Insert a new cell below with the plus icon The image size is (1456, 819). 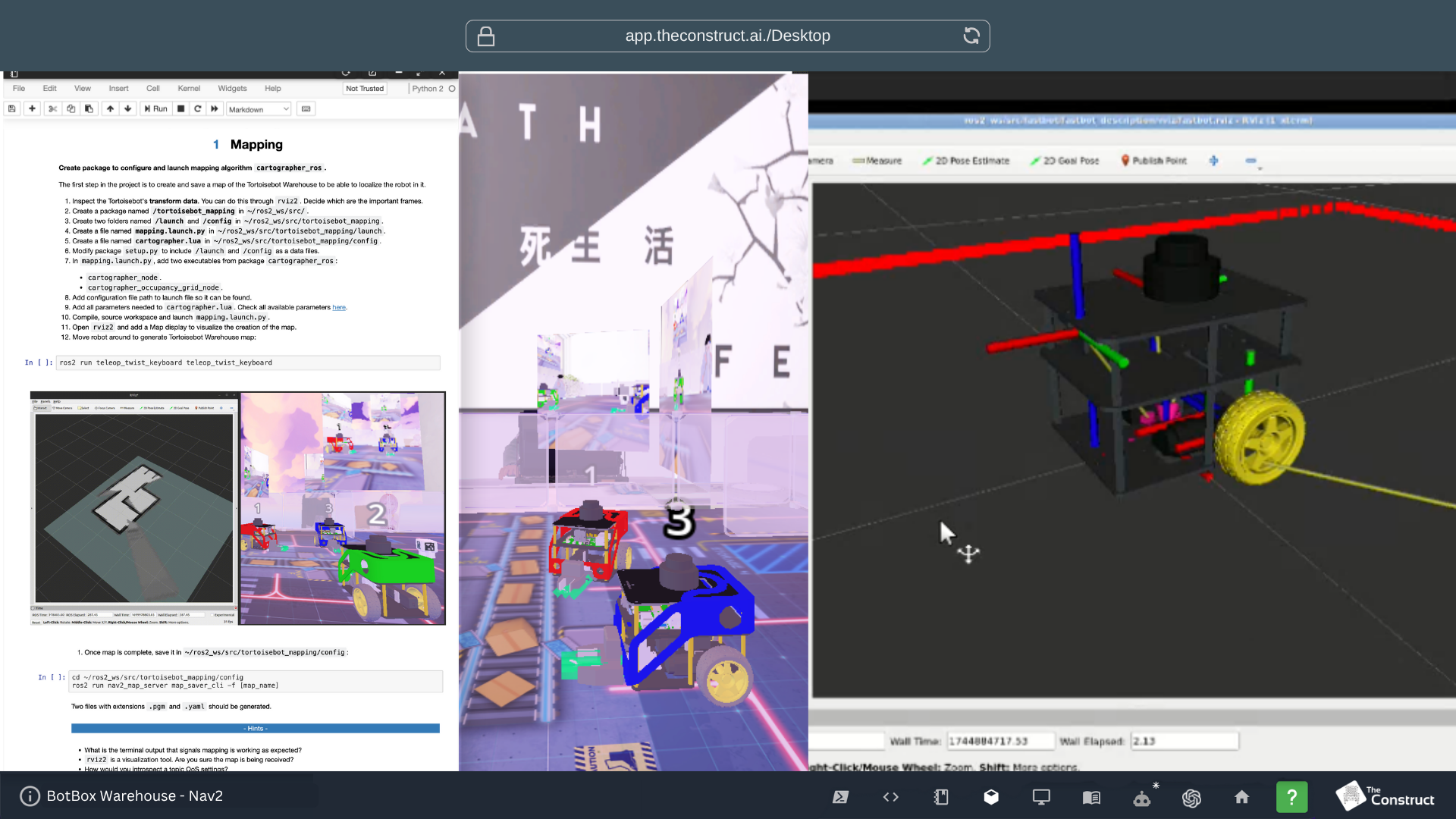32,109
